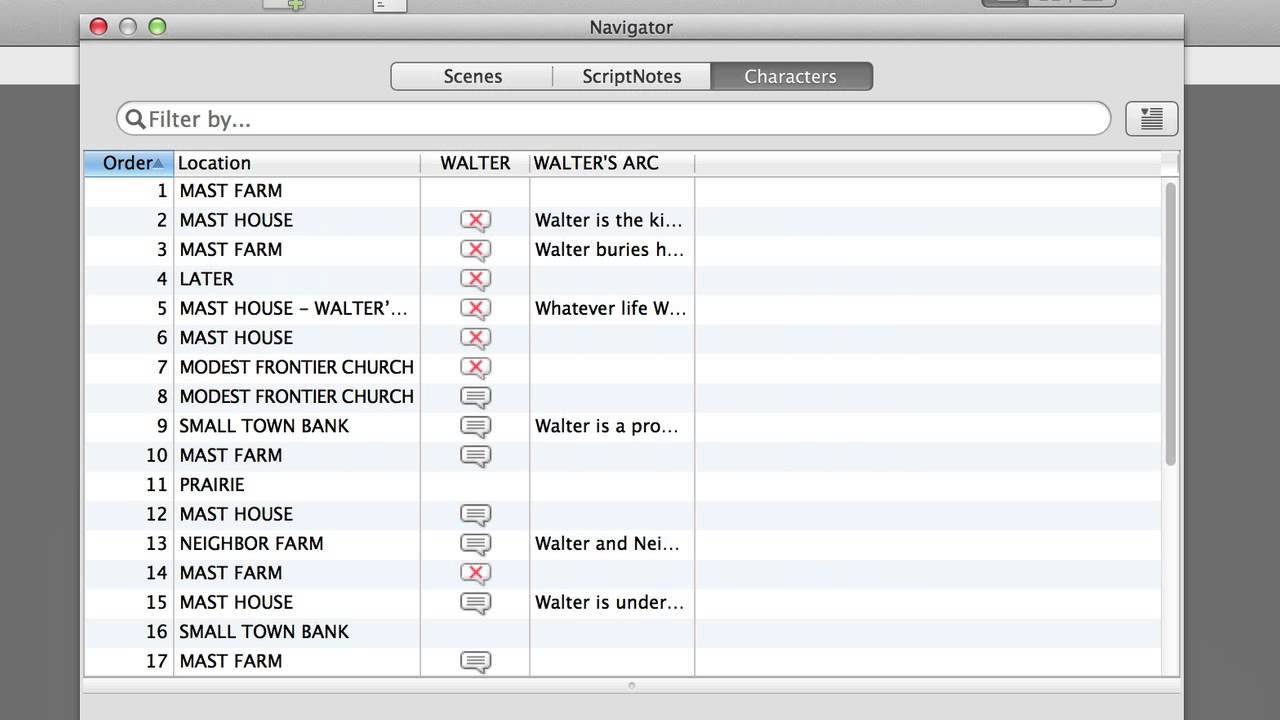The image size is (1280, 720).
Task: Select MAST FARM in row 17
Action: point(231,661)
